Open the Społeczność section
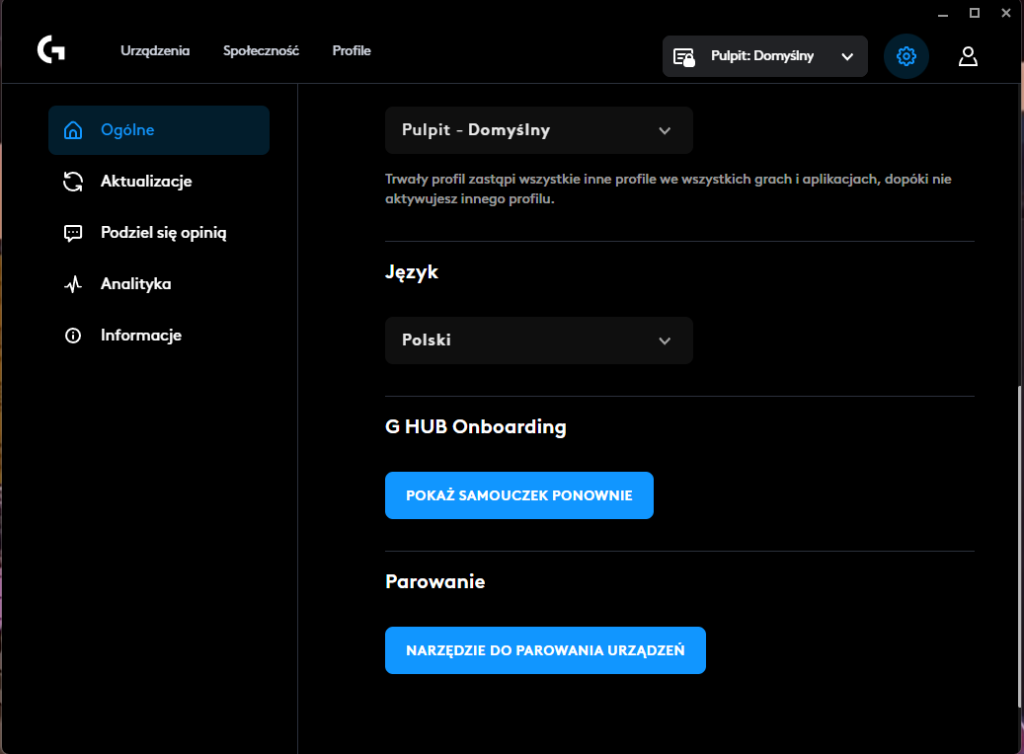This screenshot has height=754, width=1024. tap(261, 50)
